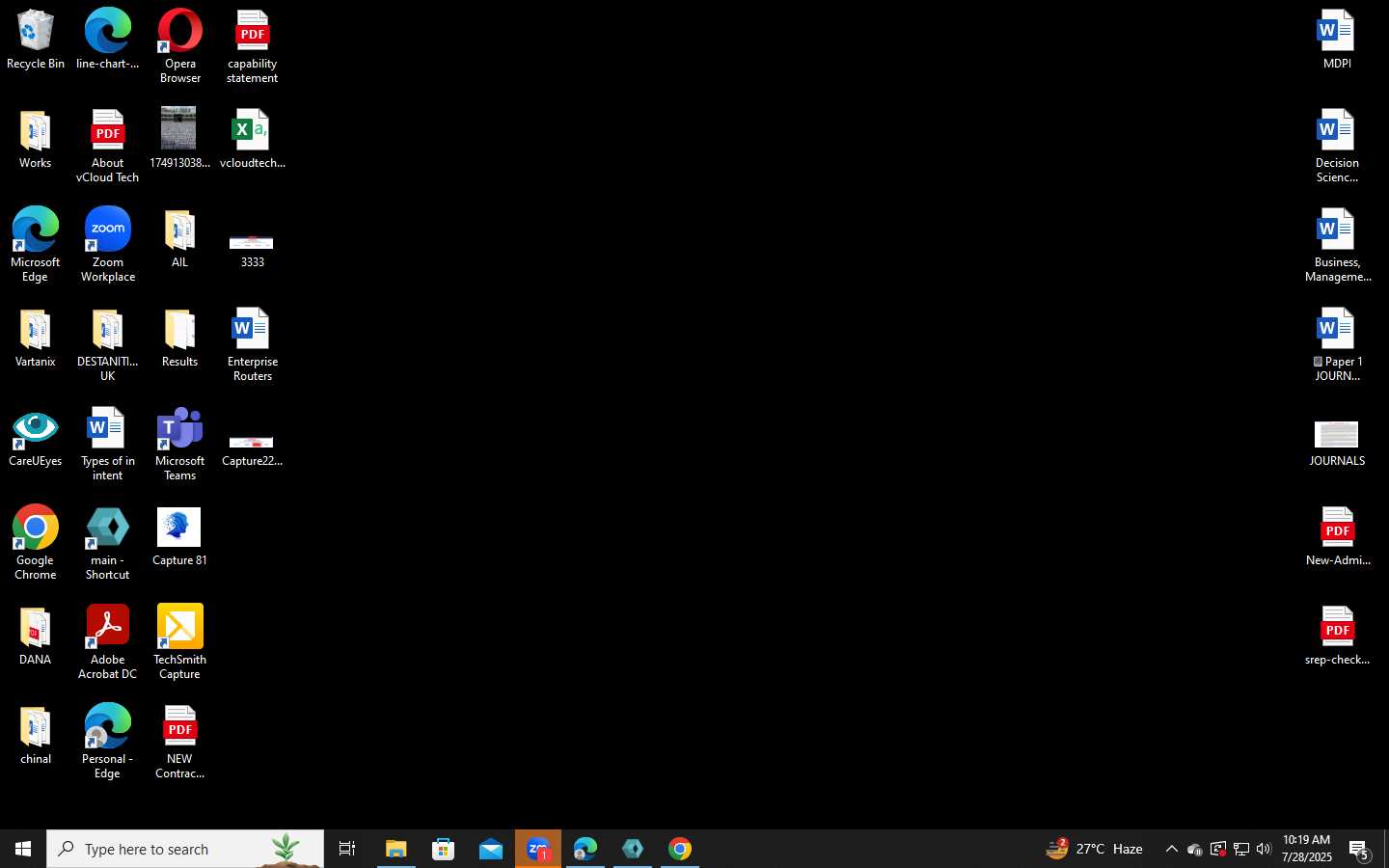Select the MDPI Word document
The height and width of the screenshot is (868, 1389).
(x=1337, y=40)
